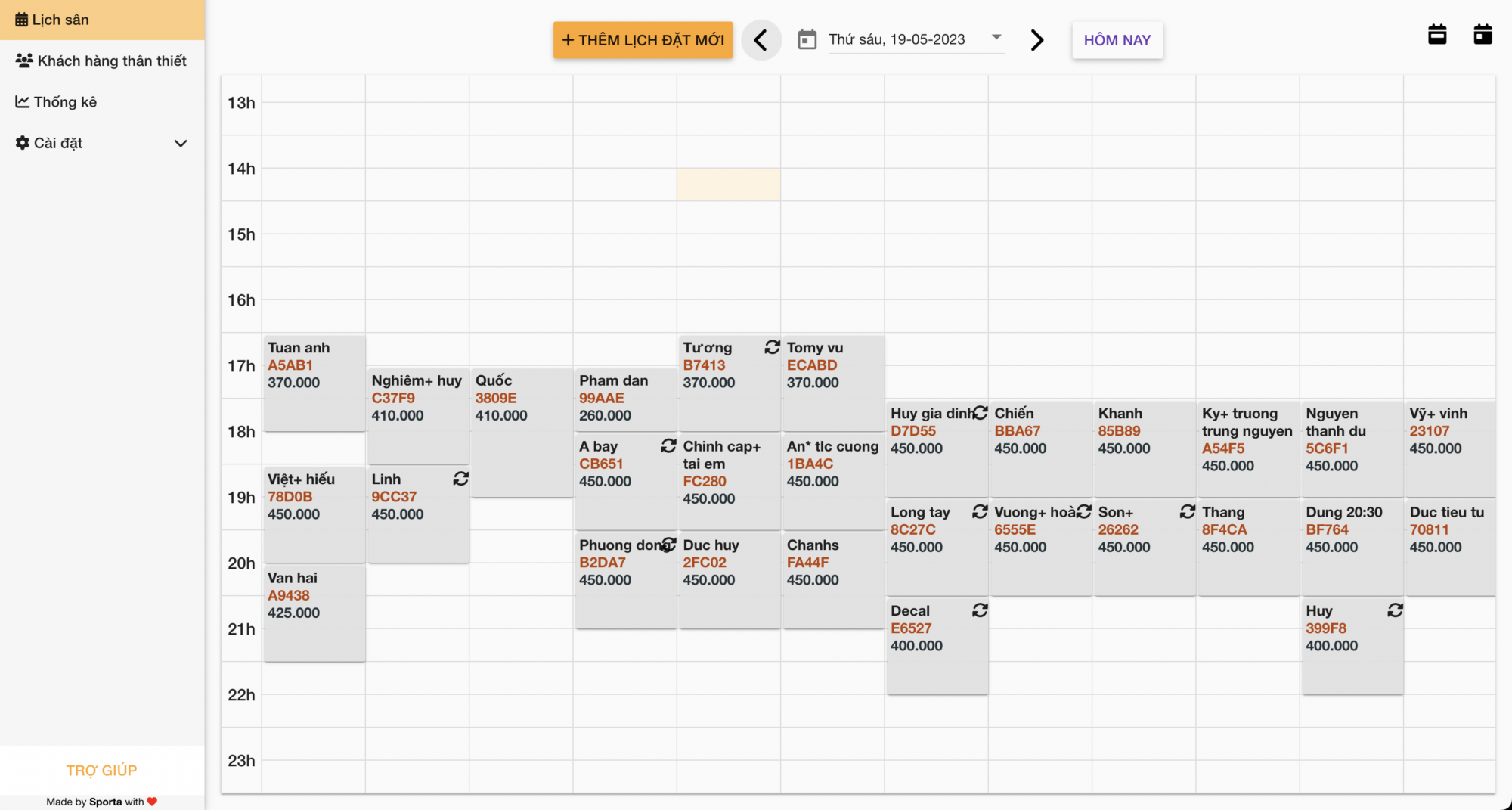Click the Cài đặt gear icon
This screenshot has height=810, width=1512.
coord(23,143)
